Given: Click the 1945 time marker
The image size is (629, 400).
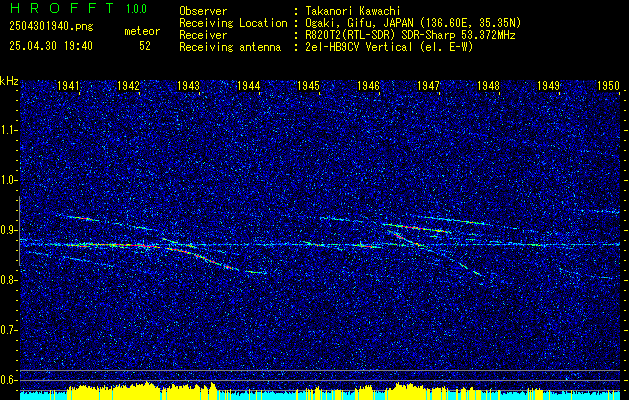Looking at the screenshot, I should [308, 85].
